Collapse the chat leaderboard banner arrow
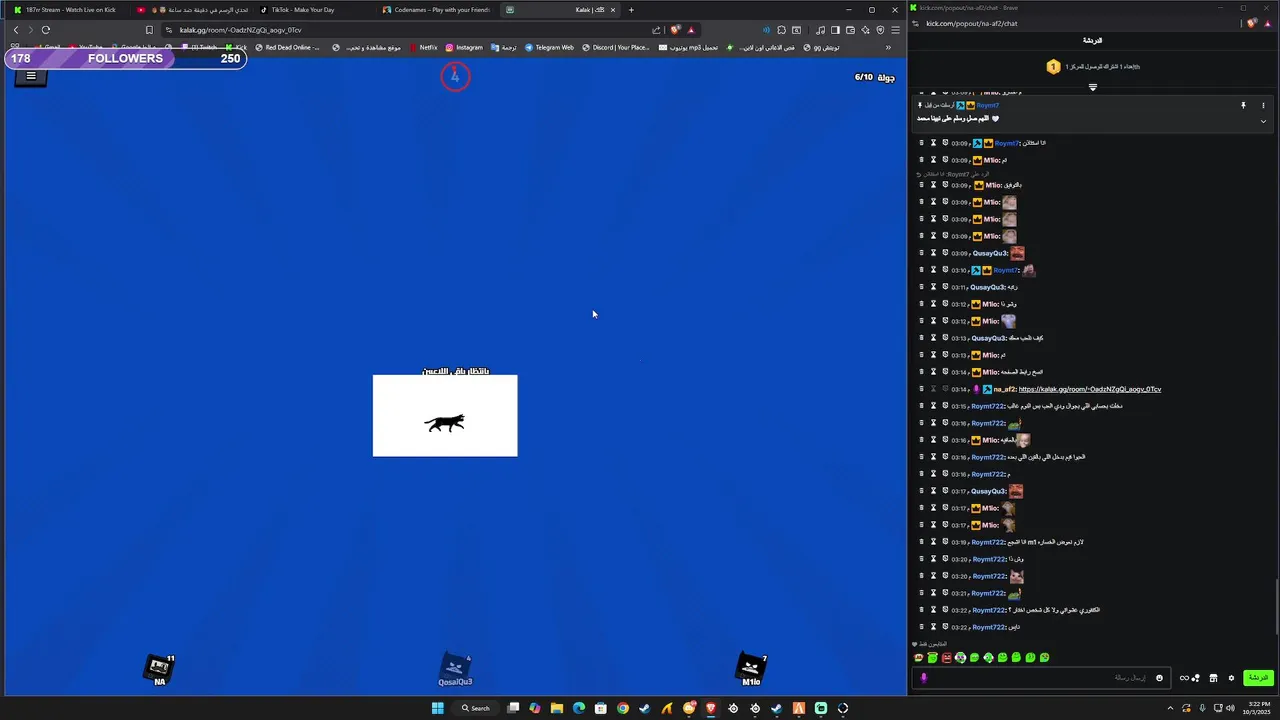 pyautogui.click(x=1092, y=87)
